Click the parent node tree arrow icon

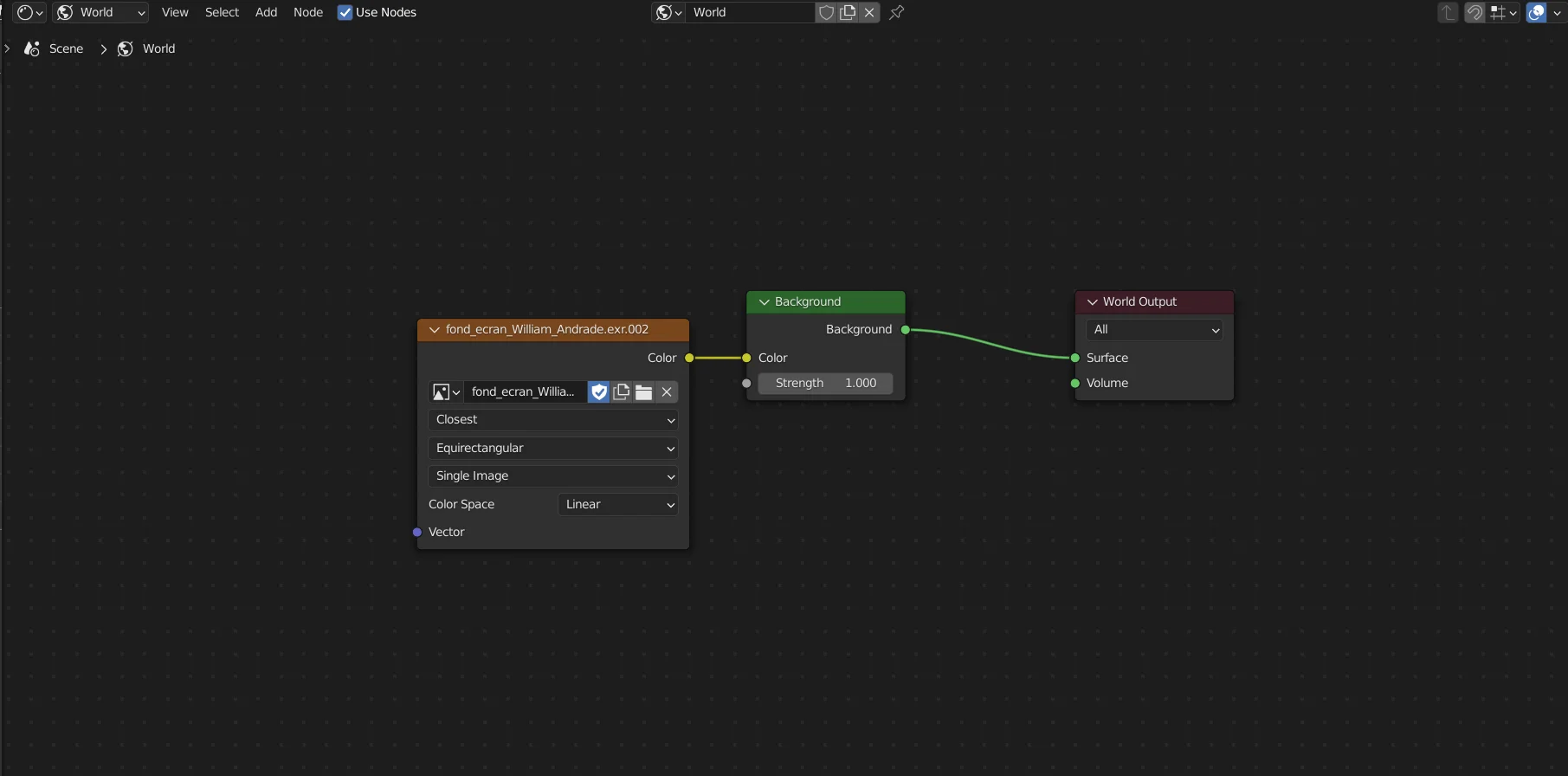click(x=1448, y=12)
